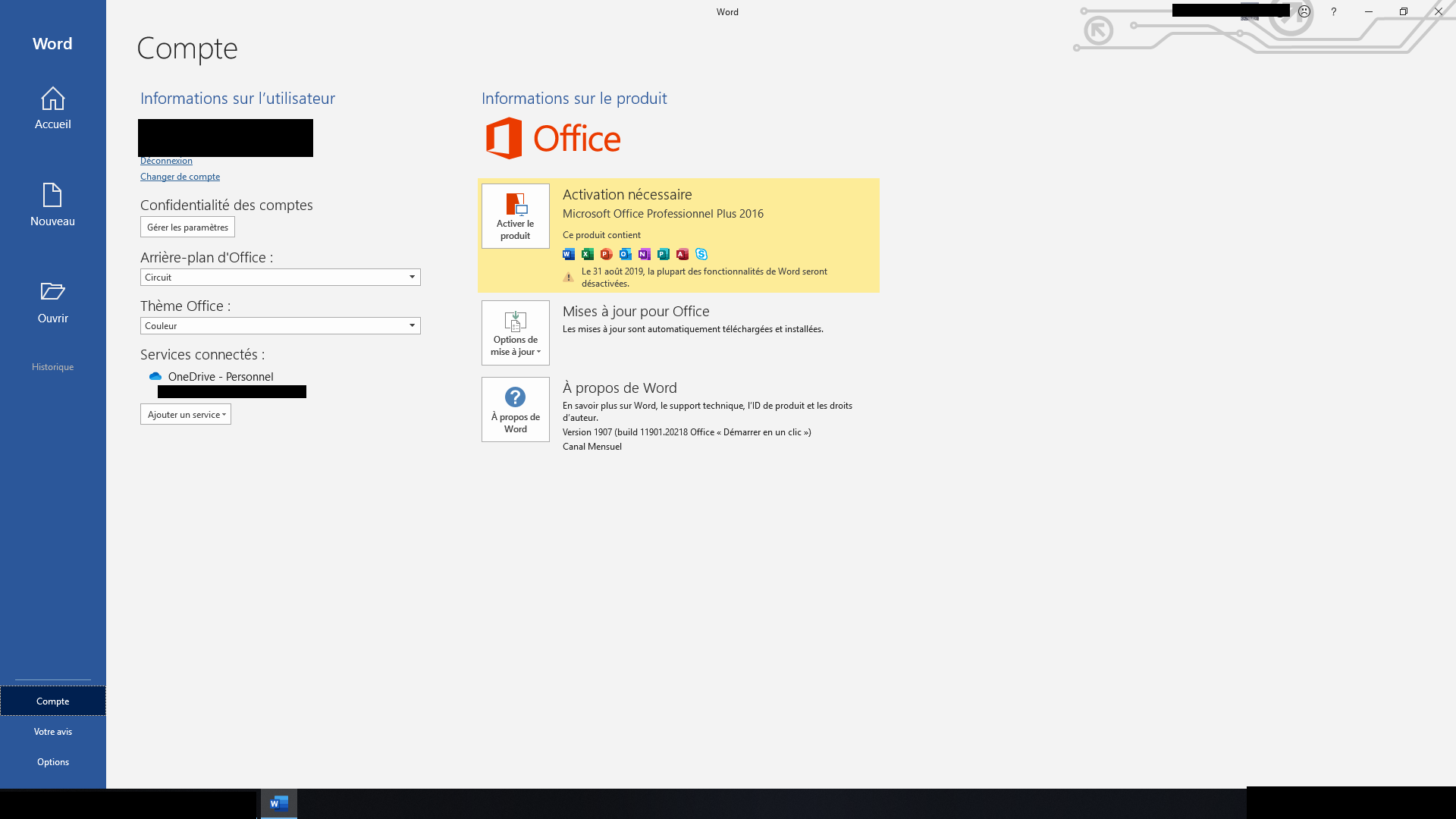Click the Skype app icon in product list
Image resolution: width=1456 pixels, height=819 pixels.
coord(701,254)
